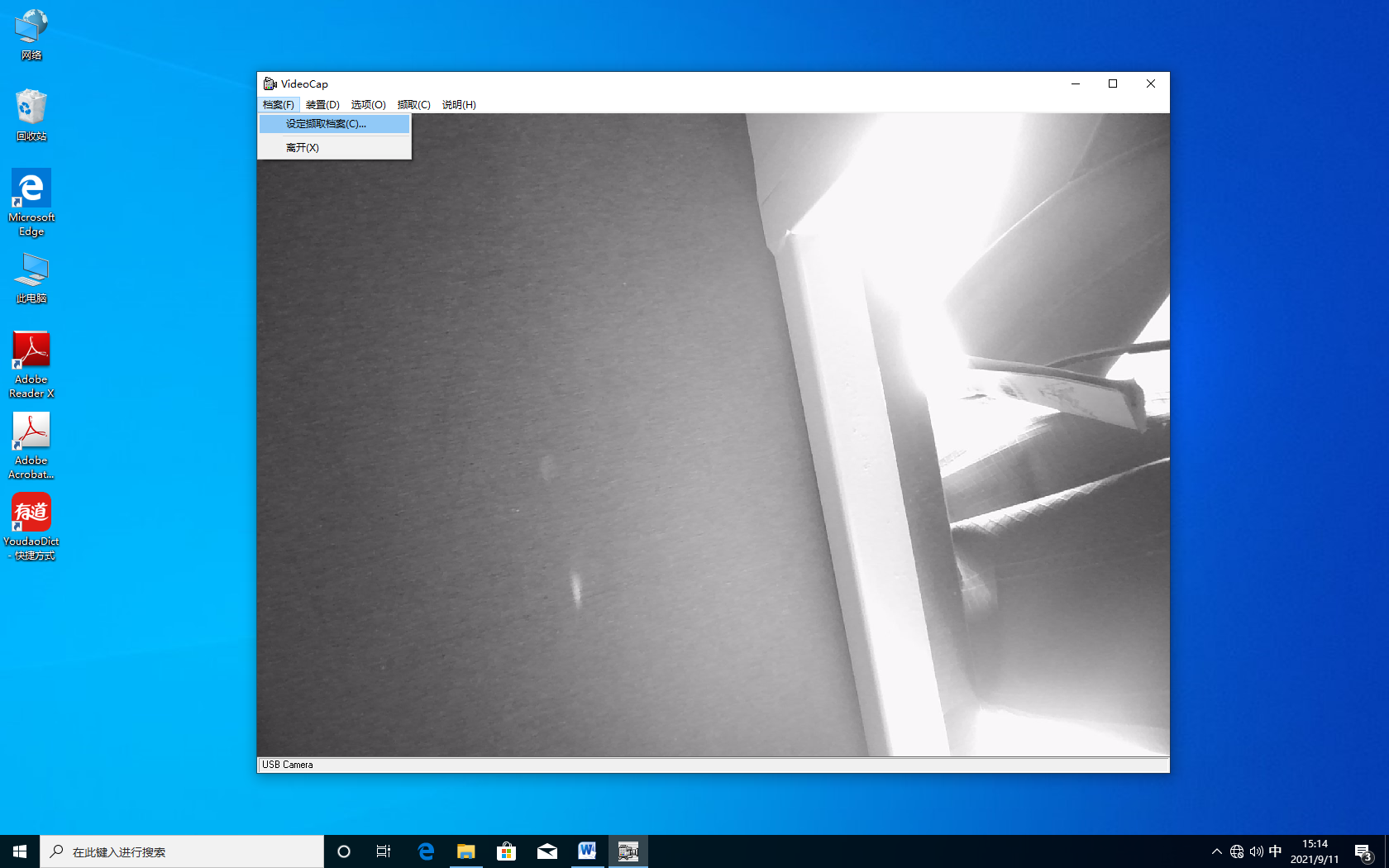Open Cortana from the taskbar
The height and width of the screenshot is (868, 1389).
click(x=344, y=851)
